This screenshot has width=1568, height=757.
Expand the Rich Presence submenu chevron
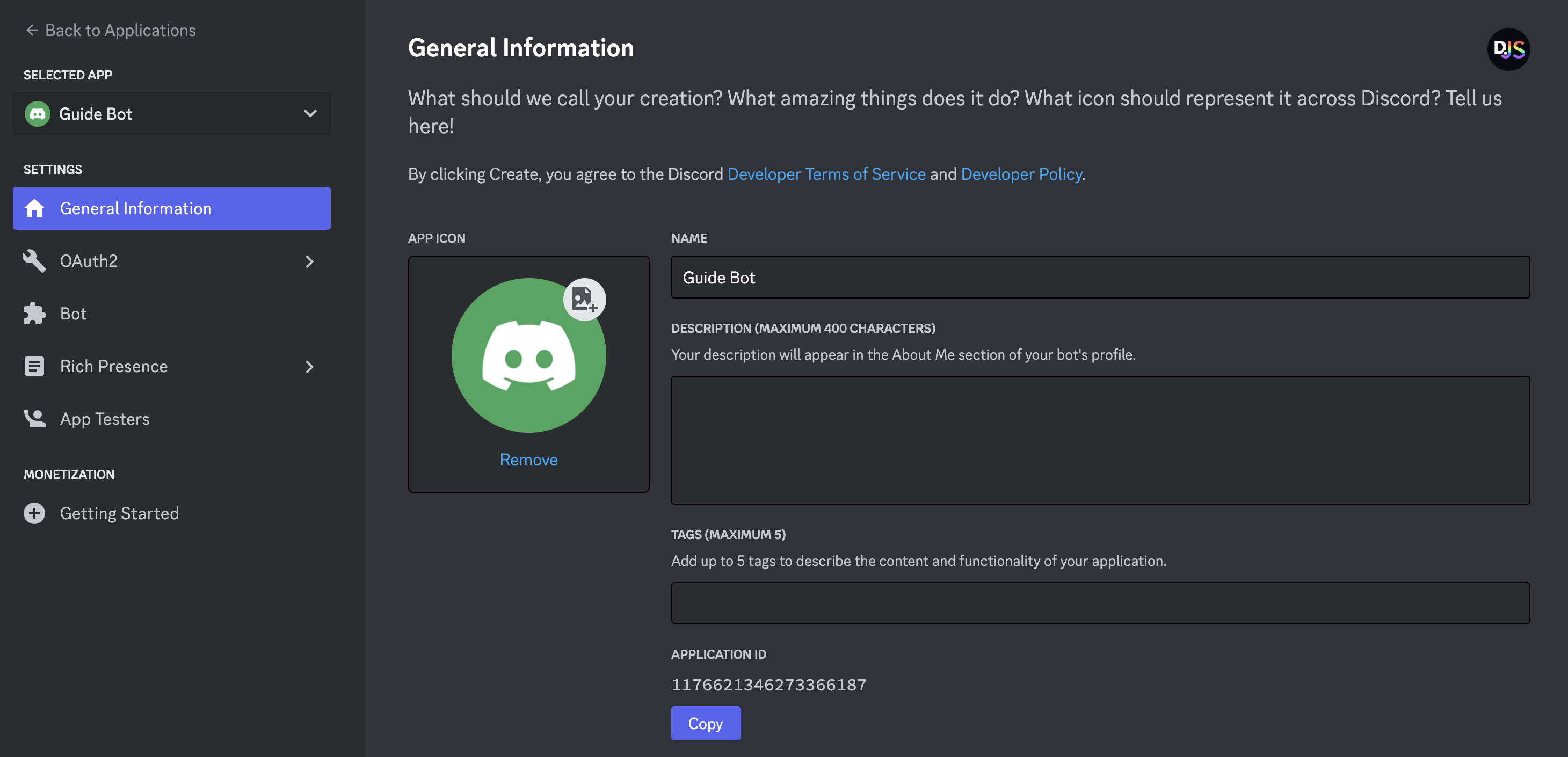click(309, 366)
